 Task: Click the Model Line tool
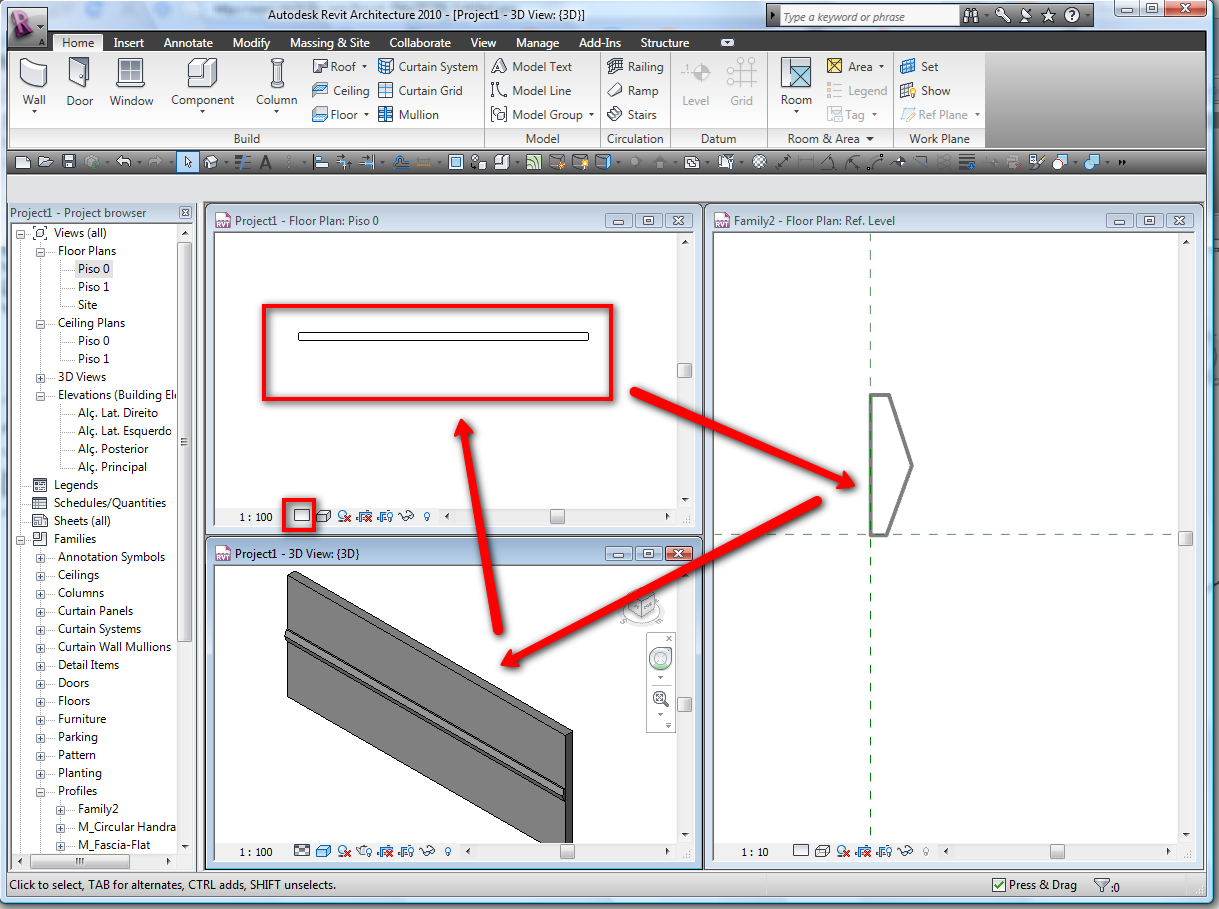click(x=531, y=90)
